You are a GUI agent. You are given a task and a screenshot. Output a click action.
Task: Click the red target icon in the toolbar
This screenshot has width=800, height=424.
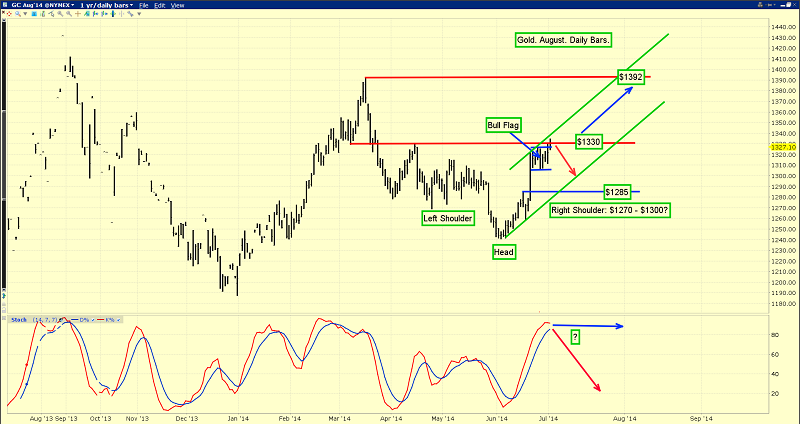point(9,14)
